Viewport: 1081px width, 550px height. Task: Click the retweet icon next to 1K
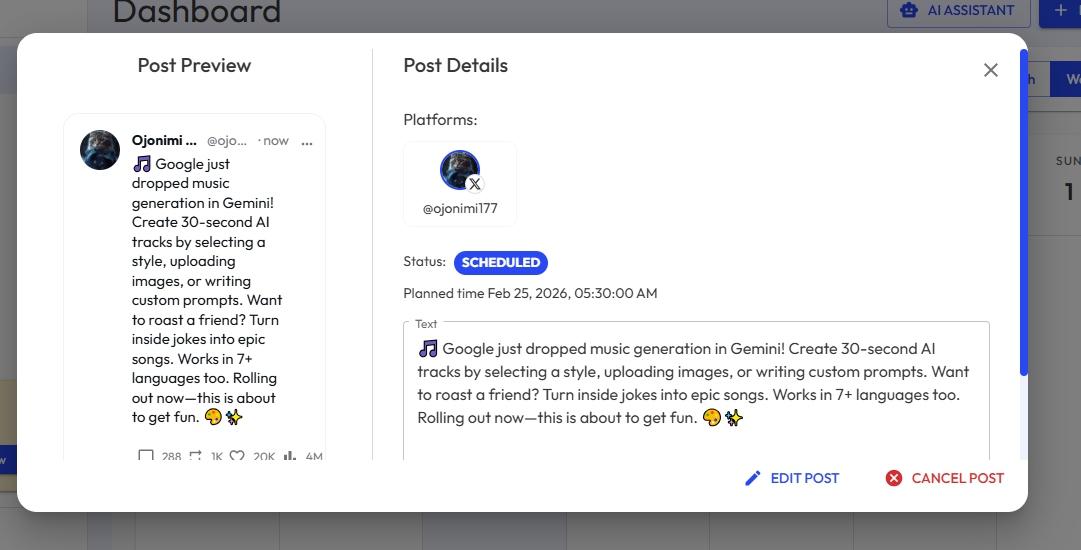[x=195, y=456]
